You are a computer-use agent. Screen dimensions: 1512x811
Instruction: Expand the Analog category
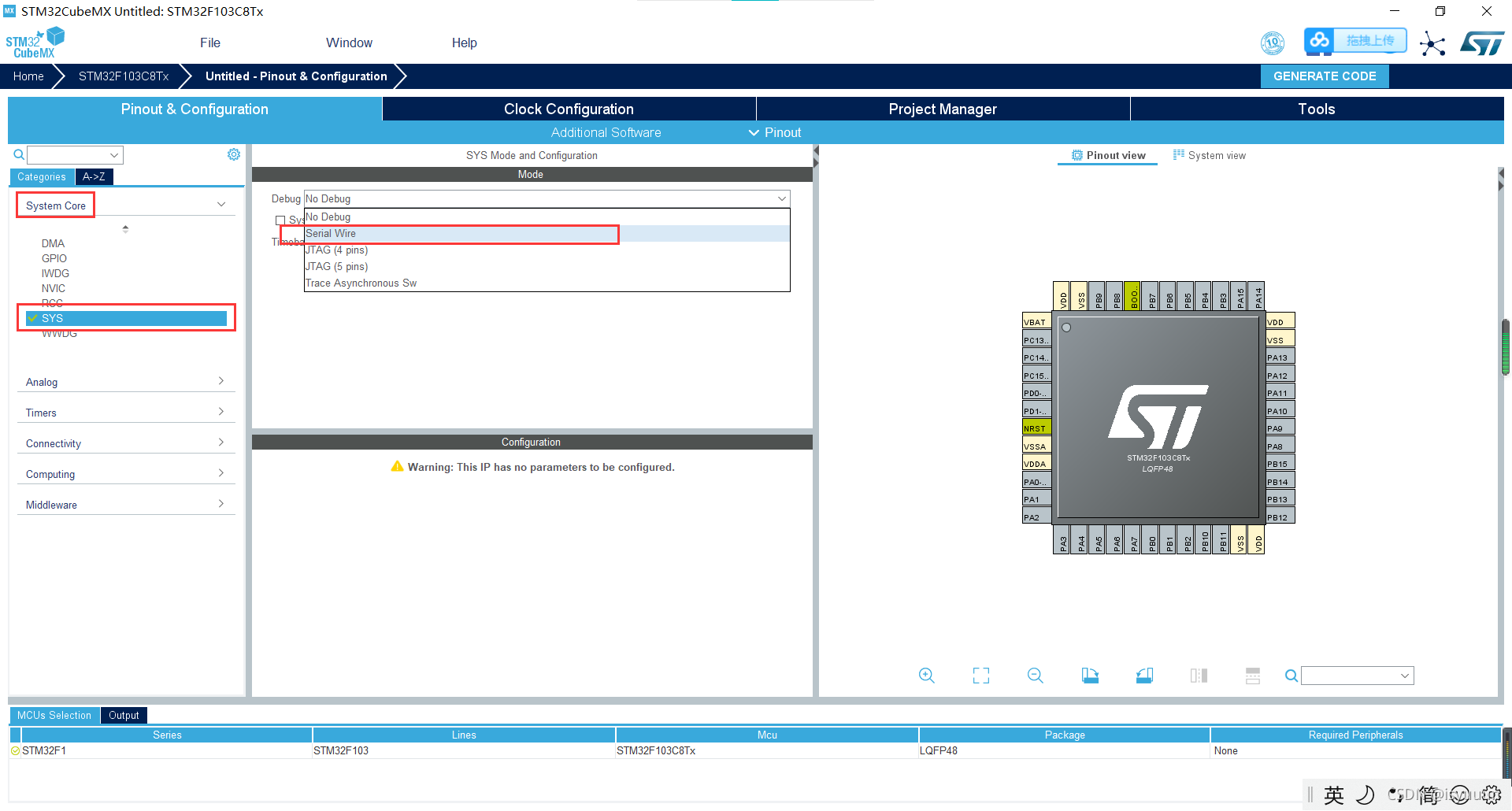click(221, 381)
